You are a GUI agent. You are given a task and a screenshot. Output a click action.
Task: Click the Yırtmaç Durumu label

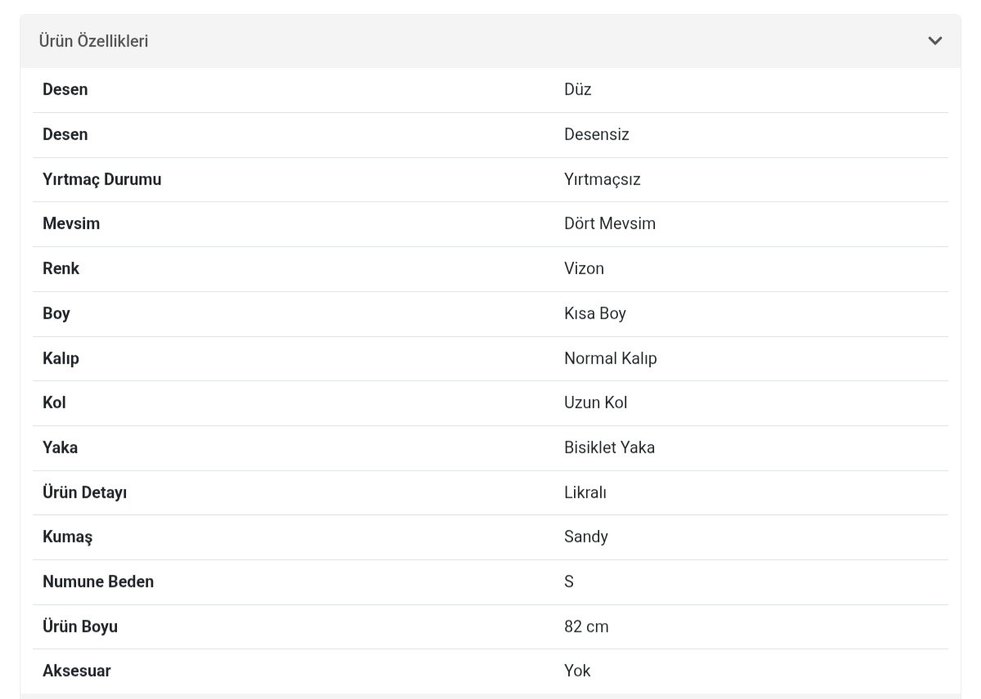[102, 179]
